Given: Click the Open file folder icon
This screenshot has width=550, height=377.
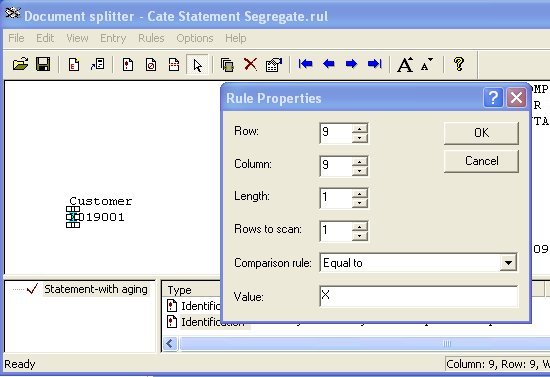Looking at the screenshot, I should pyautogui.click(x=20, y=64).
